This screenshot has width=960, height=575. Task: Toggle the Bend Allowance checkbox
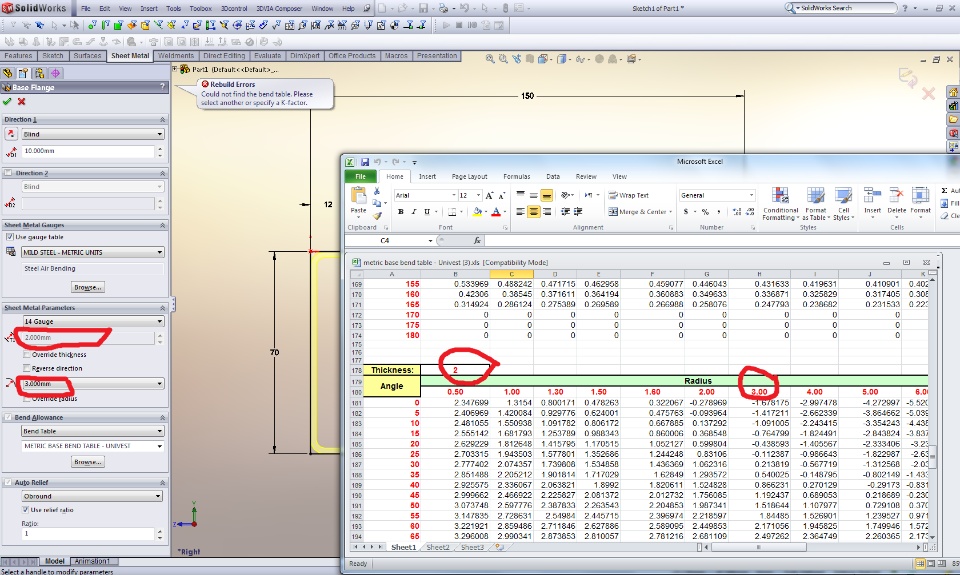point(8,417)
